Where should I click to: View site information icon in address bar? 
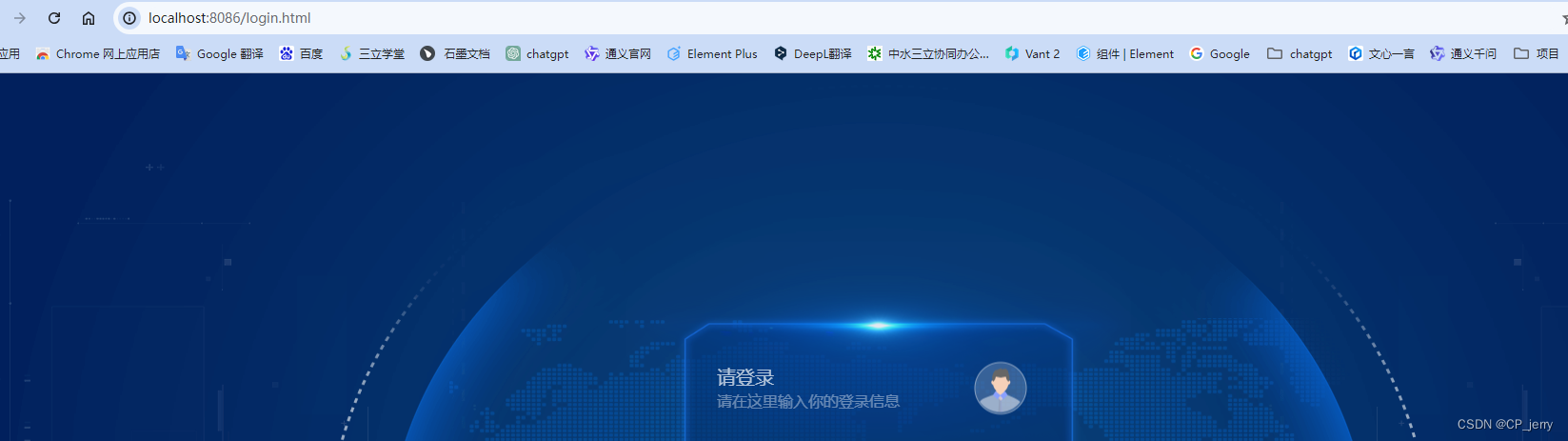(x=129, y=18)
